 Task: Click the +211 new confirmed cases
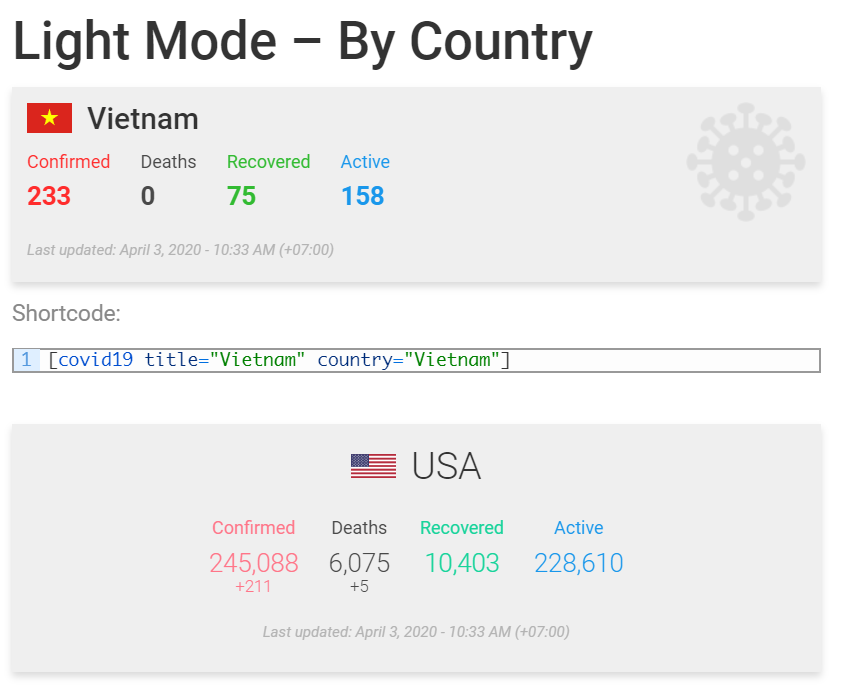coord(253,587)
